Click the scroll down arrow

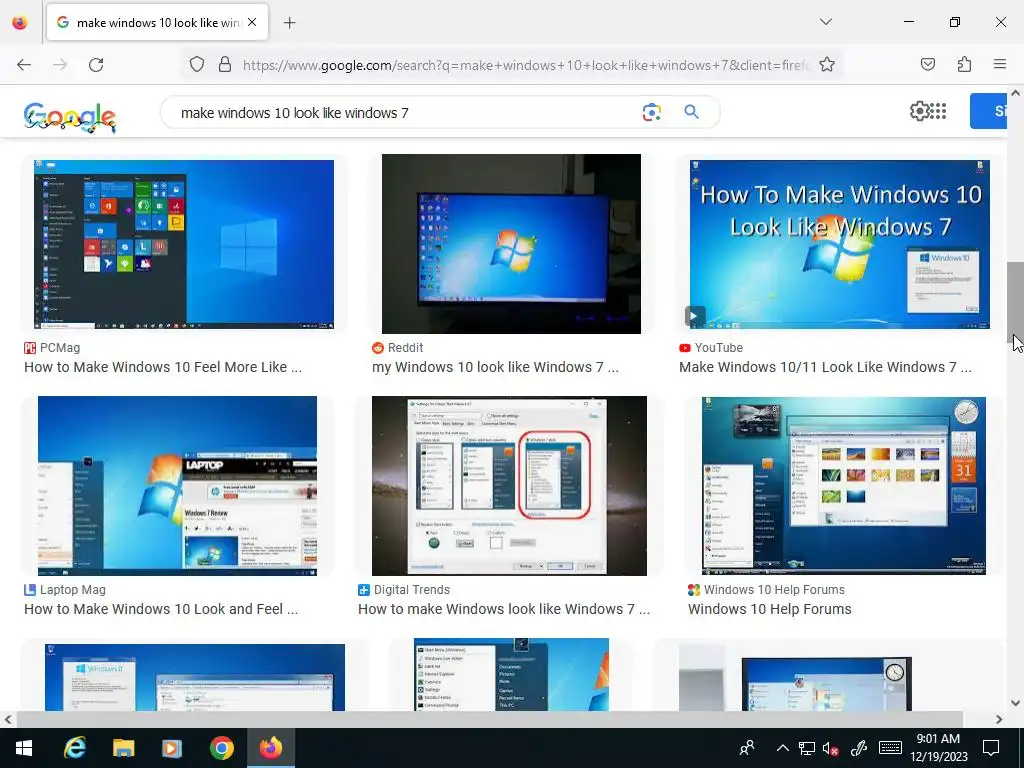1016,703
